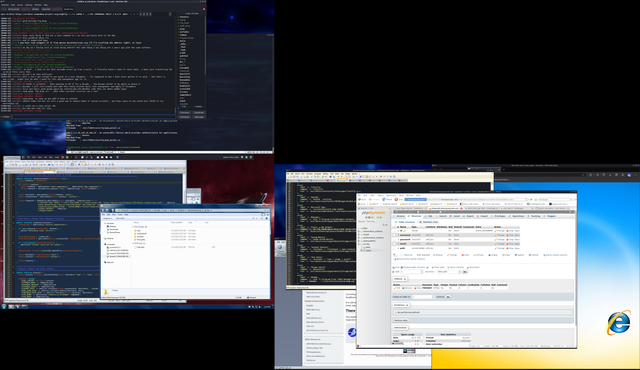Expand the performance_schema database node
The image size is (640, 370).
(359, 238)
